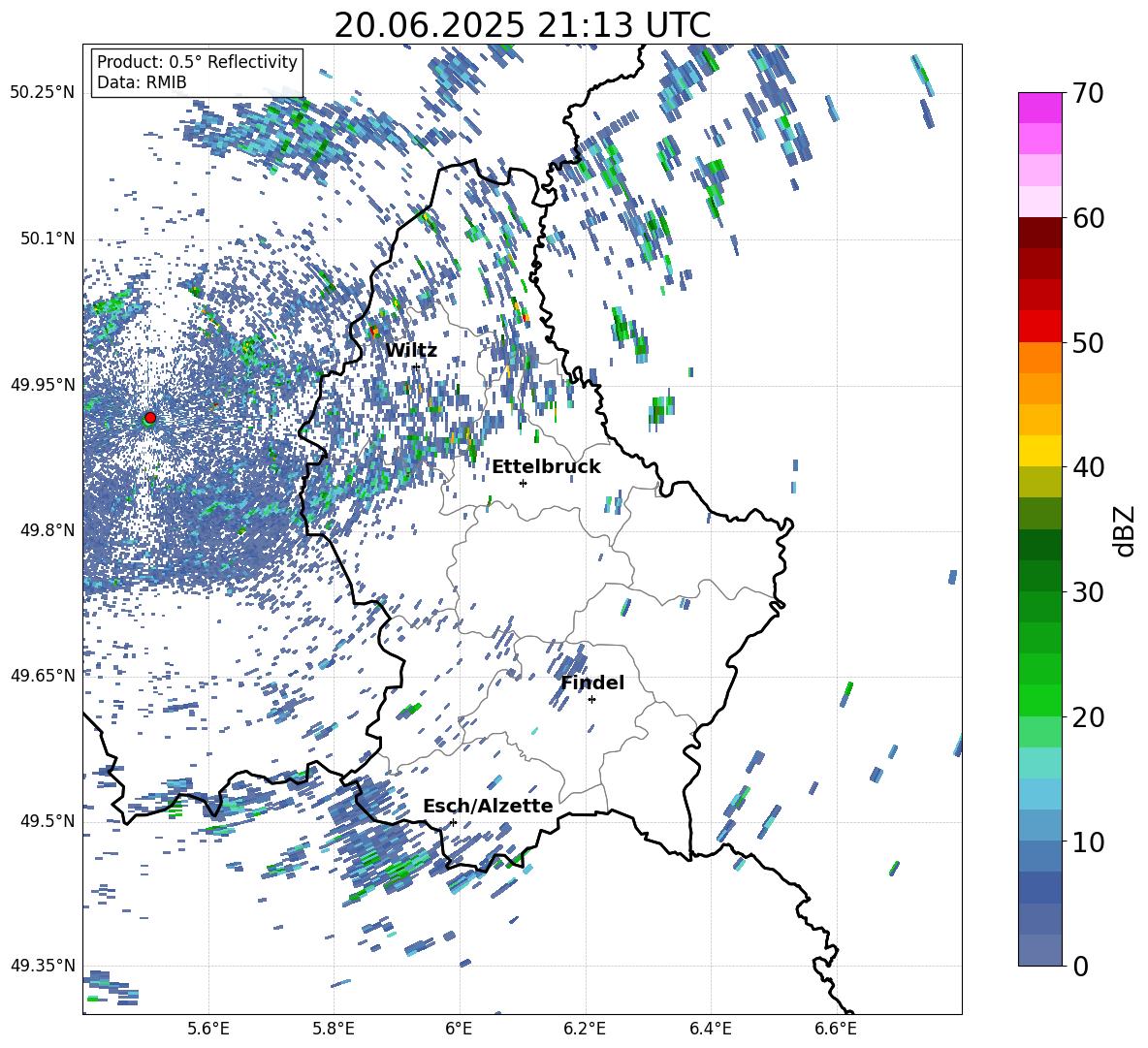The width and height of the screenshot is (1148, 1048).
Task: Click the Product: 0.5° Reflectivity text
Action: (197, 62)
